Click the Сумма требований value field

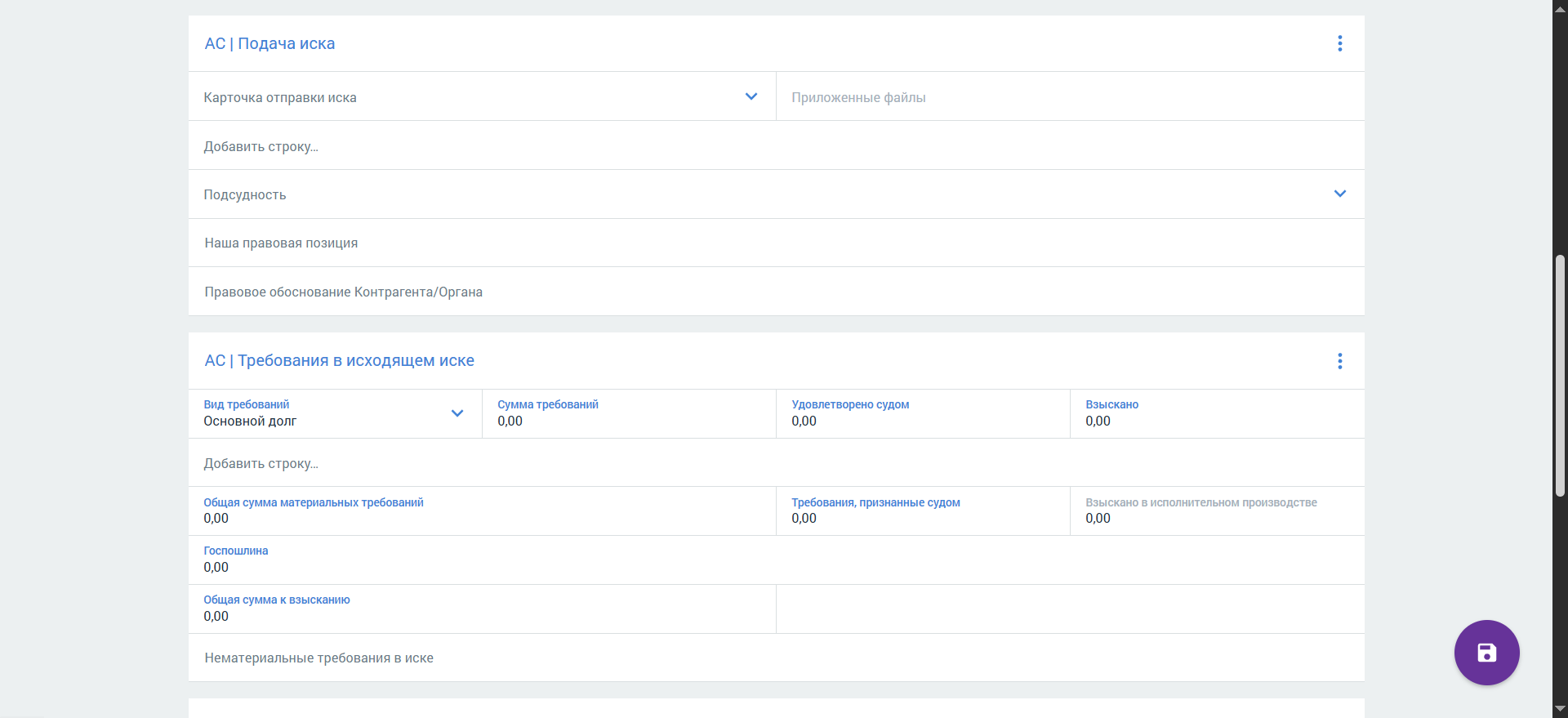coord(629,413)
